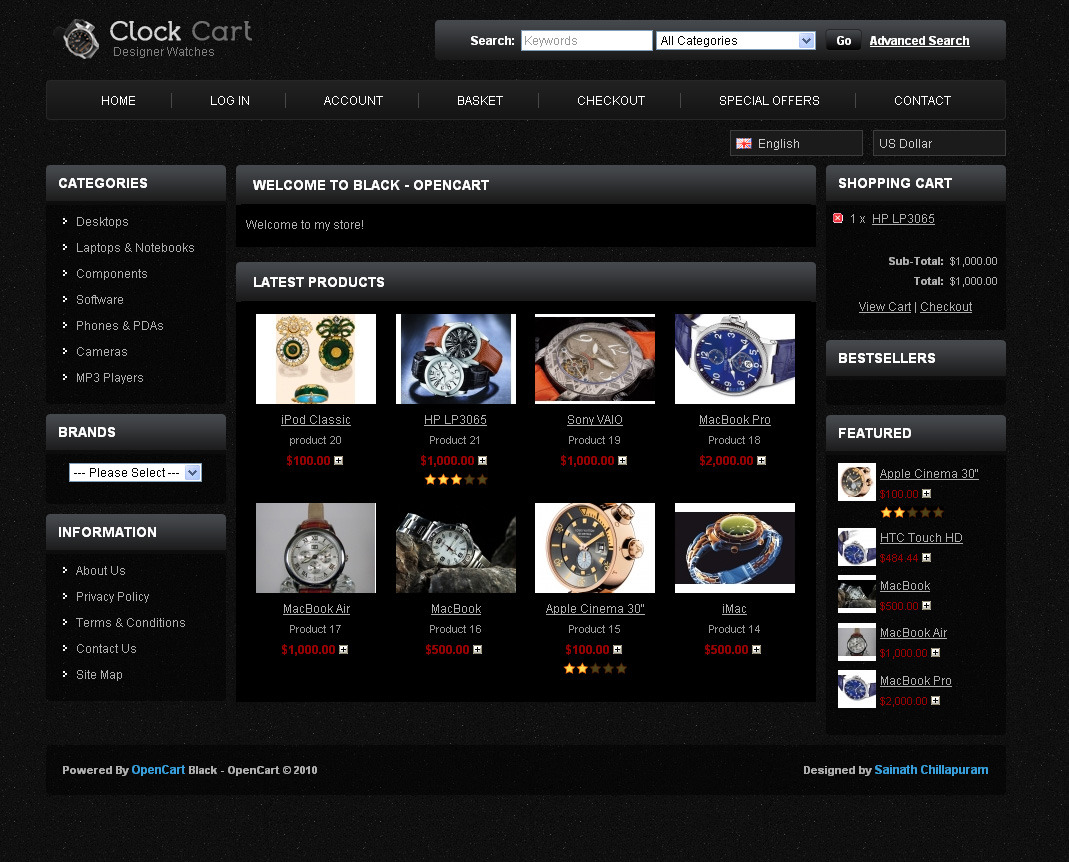
Task: Open the ACCOUNT menu item
Action: click(353, 101)
